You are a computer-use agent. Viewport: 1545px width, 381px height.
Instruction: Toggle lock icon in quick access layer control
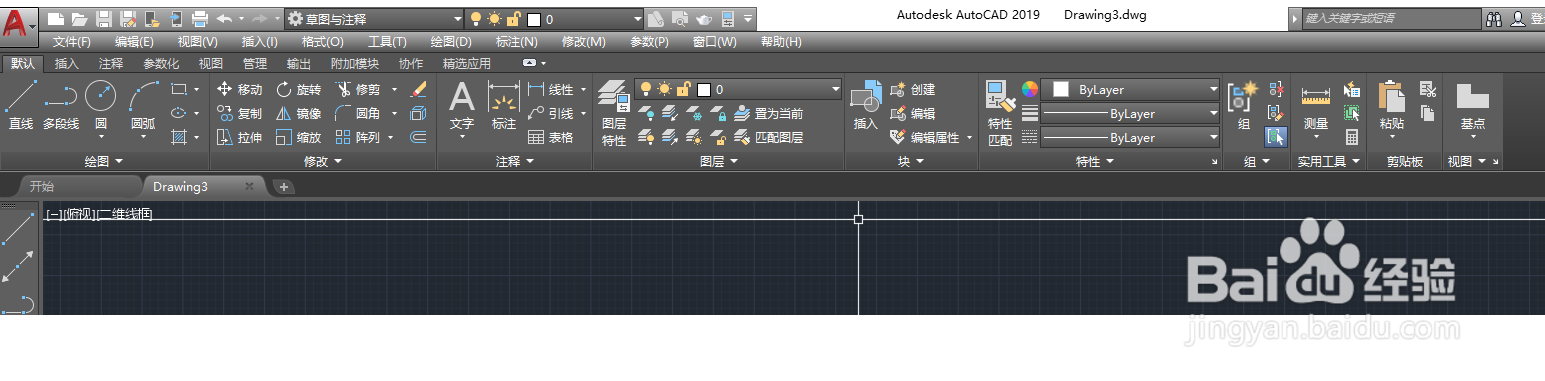514,18
